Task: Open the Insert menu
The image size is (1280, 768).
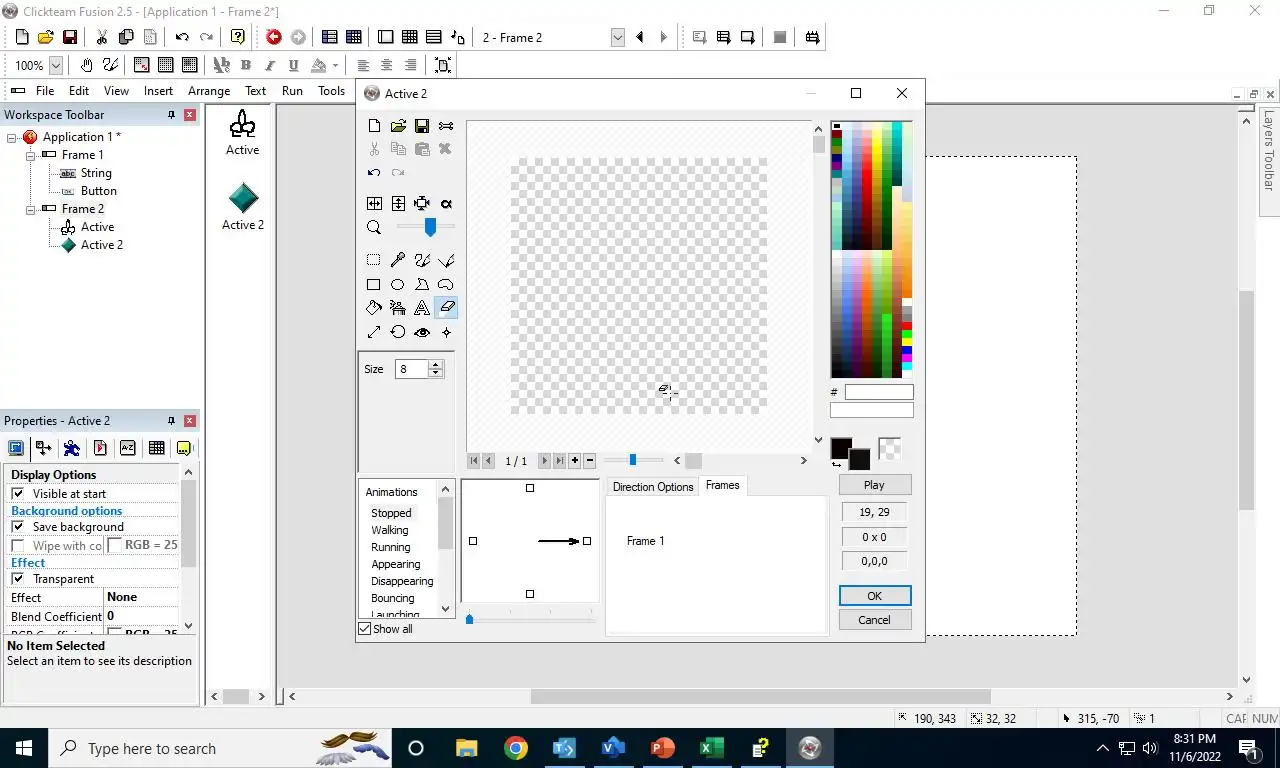Action: (x=158, y=91)
